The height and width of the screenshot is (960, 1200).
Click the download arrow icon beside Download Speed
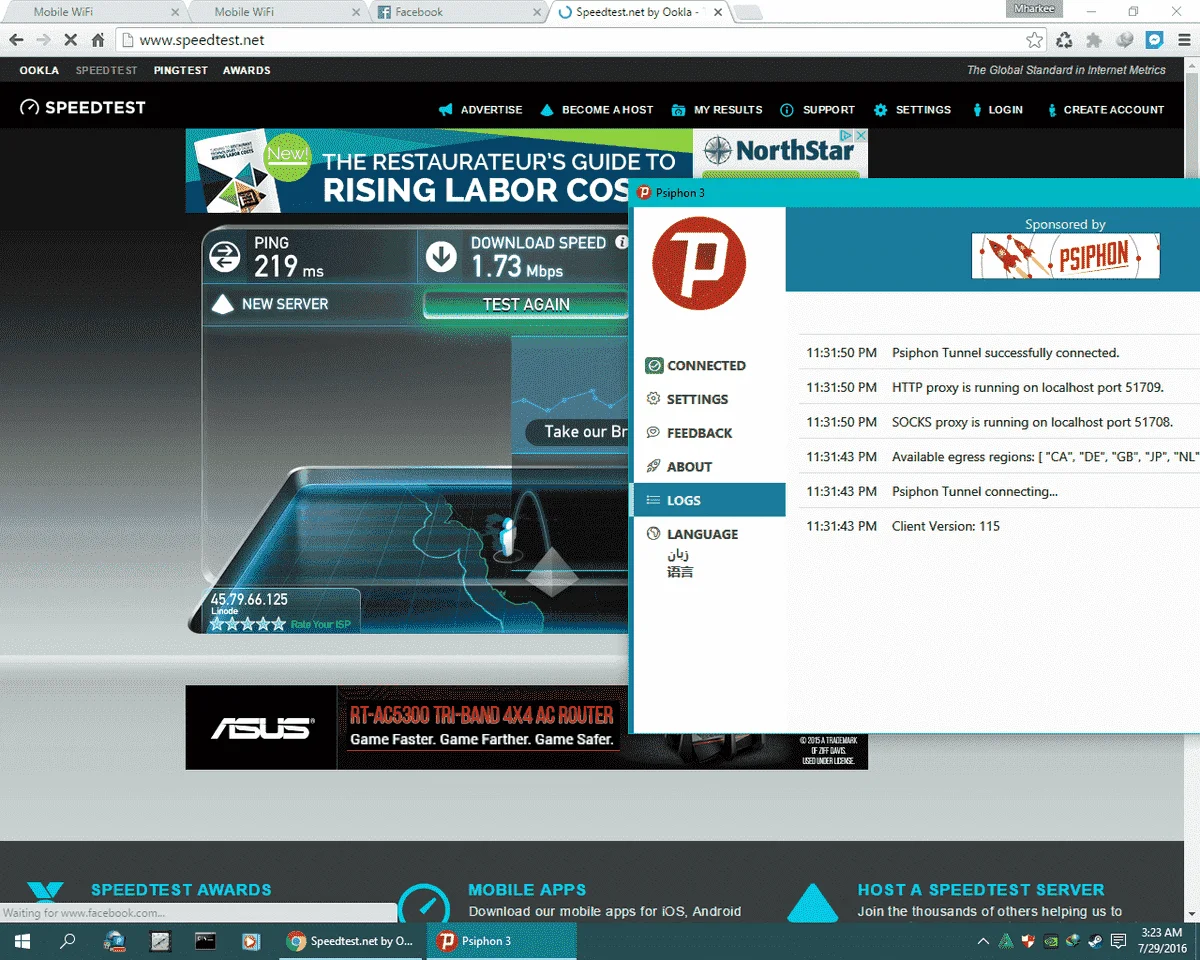(x=441, y=257)
